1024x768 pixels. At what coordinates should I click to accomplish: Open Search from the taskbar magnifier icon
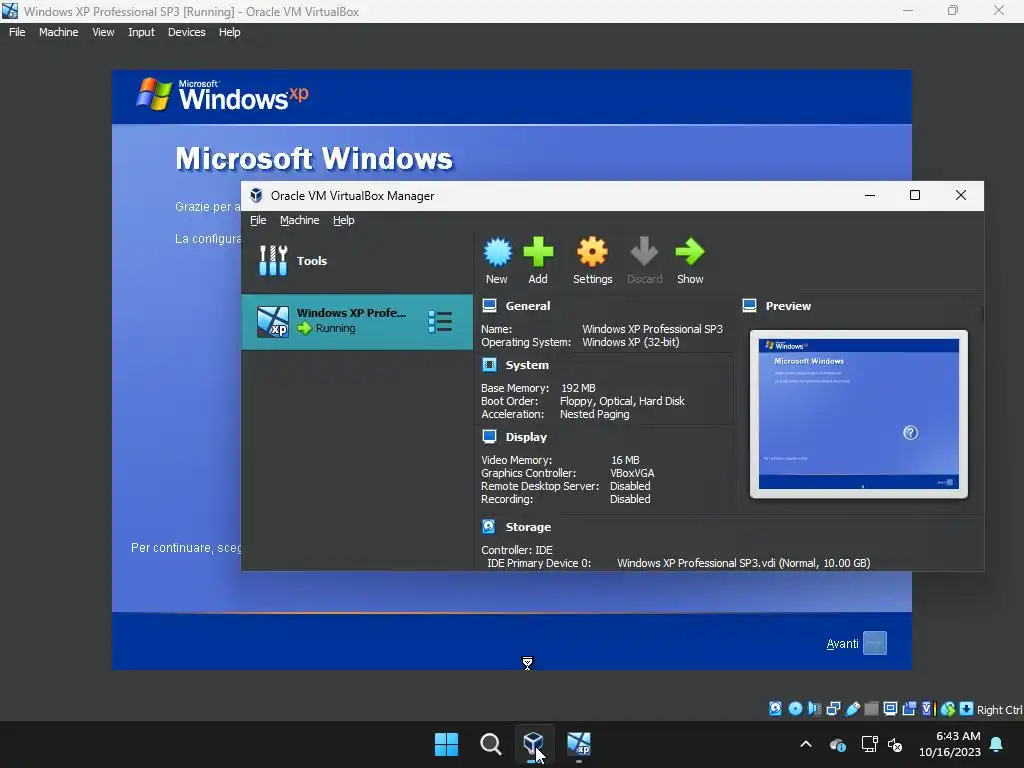click(x=490, y=744)
